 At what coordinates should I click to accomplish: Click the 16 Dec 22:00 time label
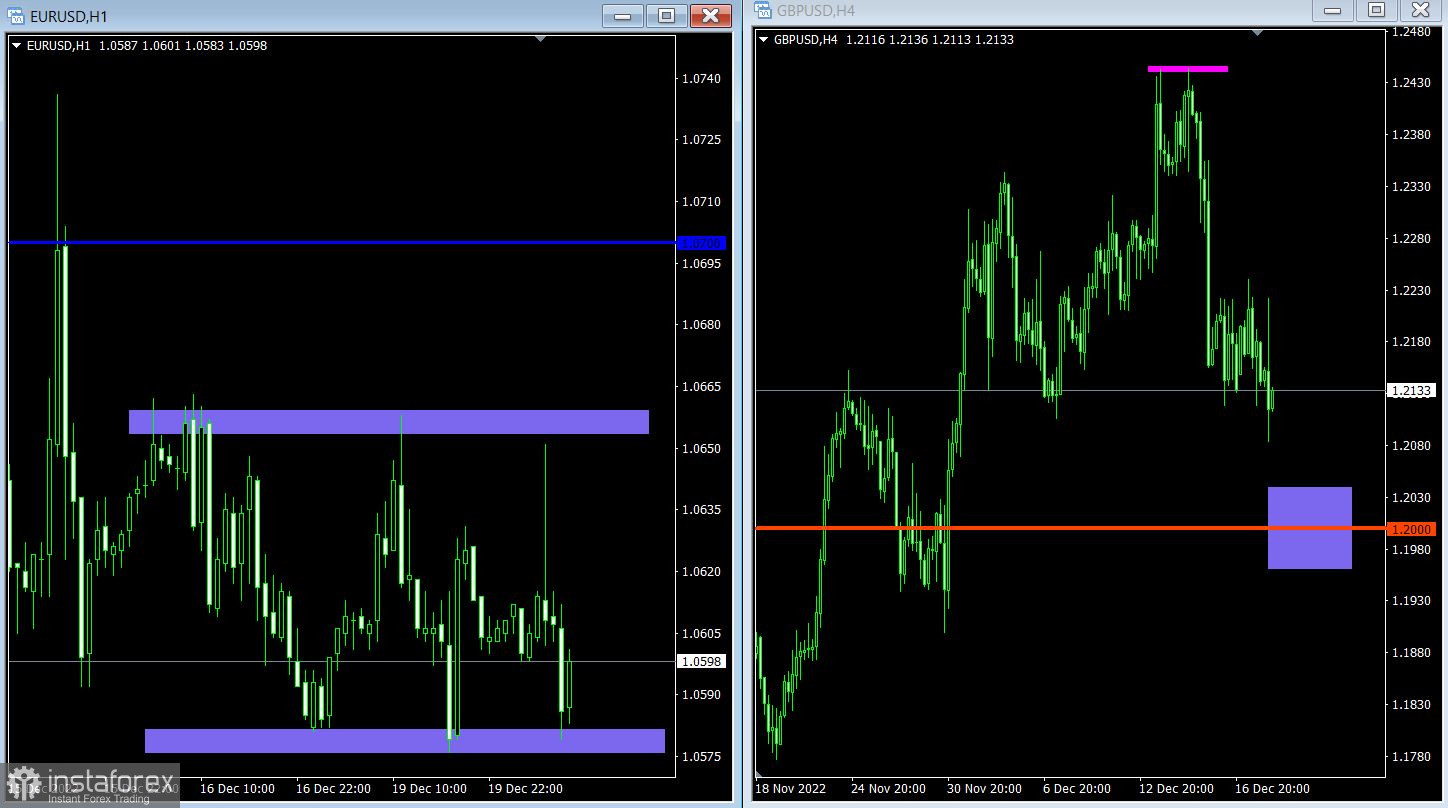333,789
